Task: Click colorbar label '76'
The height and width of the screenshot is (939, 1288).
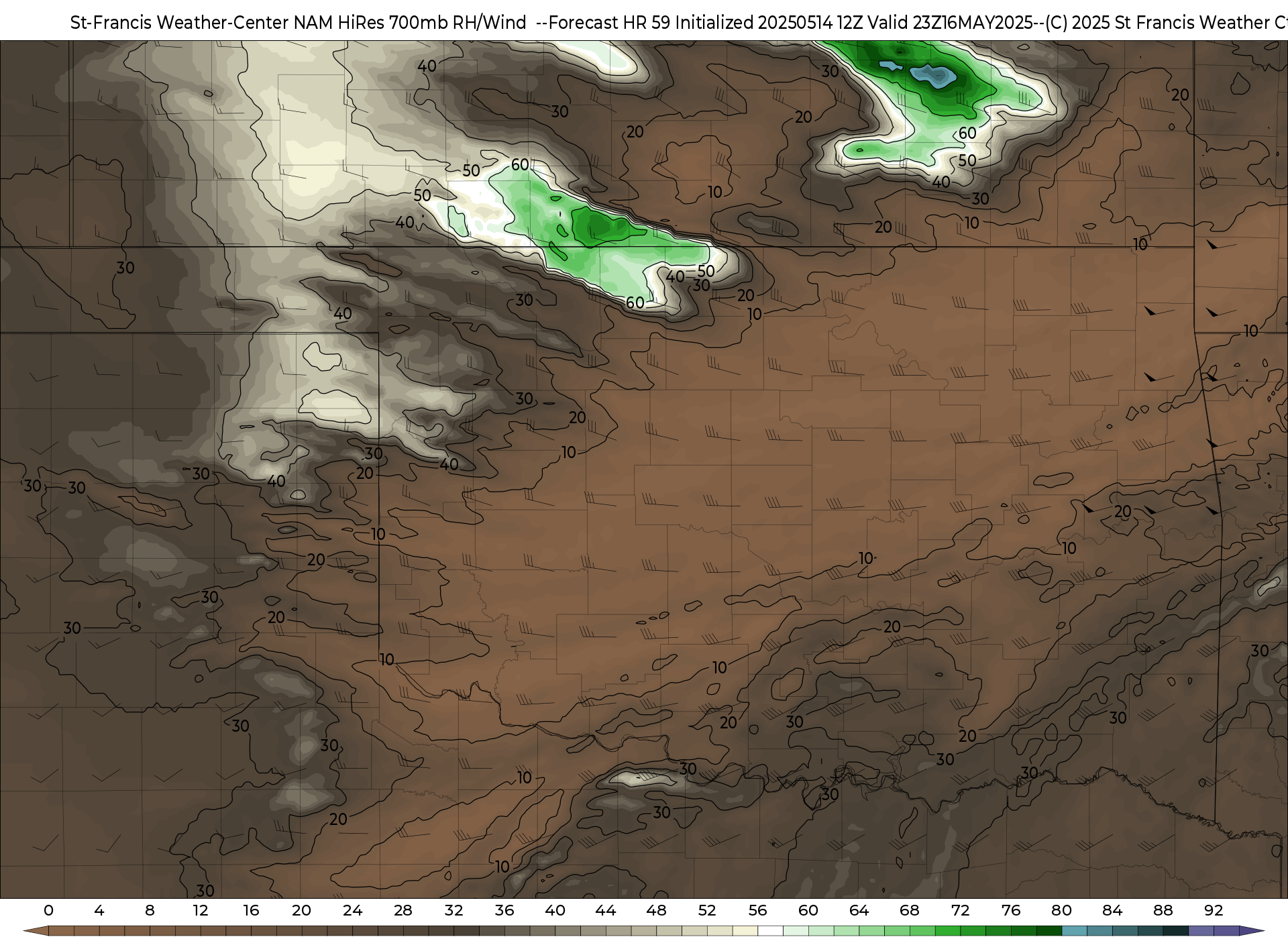Action: pos(1011,911)
